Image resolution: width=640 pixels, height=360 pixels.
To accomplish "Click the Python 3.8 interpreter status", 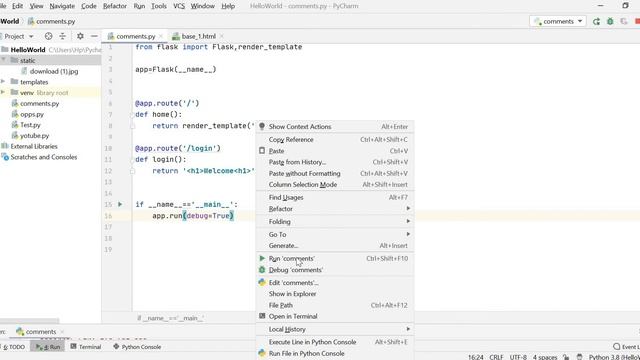I will [614, 357].
